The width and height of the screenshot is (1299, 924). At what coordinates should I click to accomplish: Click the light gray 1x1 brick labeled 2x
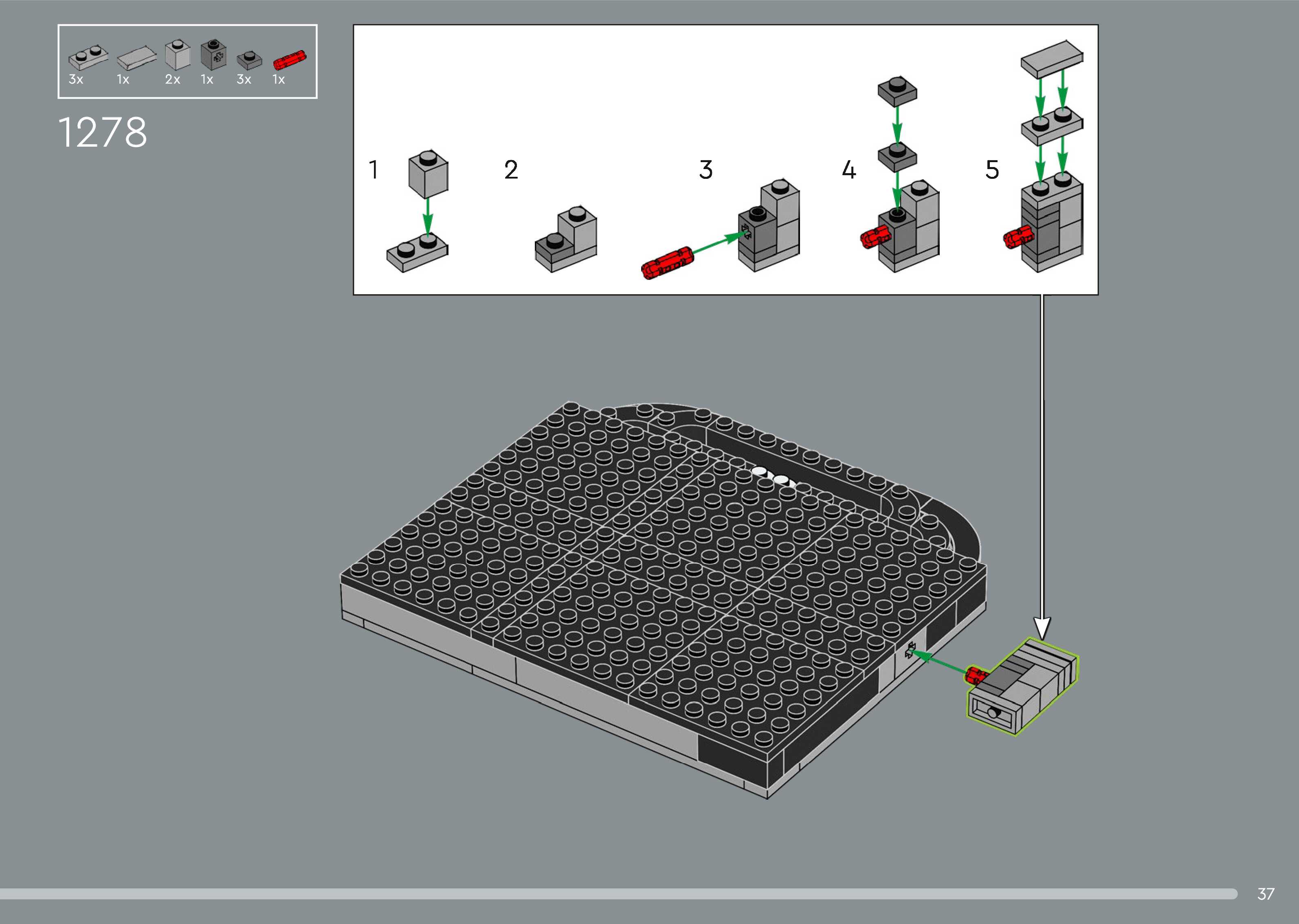point(178,55)
